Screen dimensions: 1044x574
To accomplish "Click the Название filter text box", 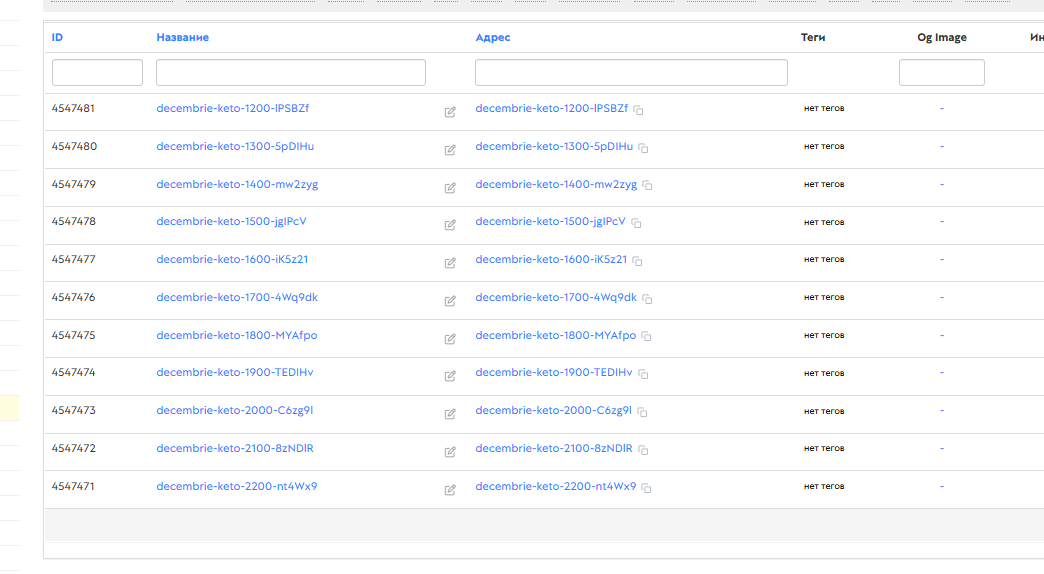I will pos(290,73).
